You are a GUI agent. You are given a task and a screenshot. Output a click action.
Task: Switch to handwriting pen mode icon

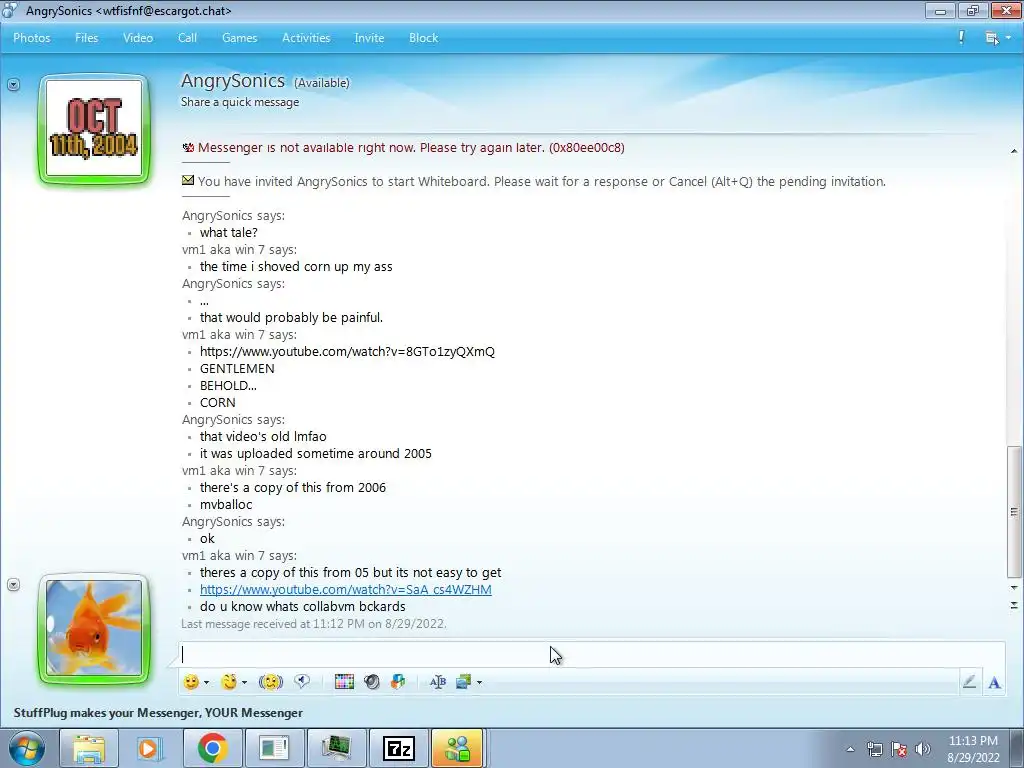pos(969,682)
